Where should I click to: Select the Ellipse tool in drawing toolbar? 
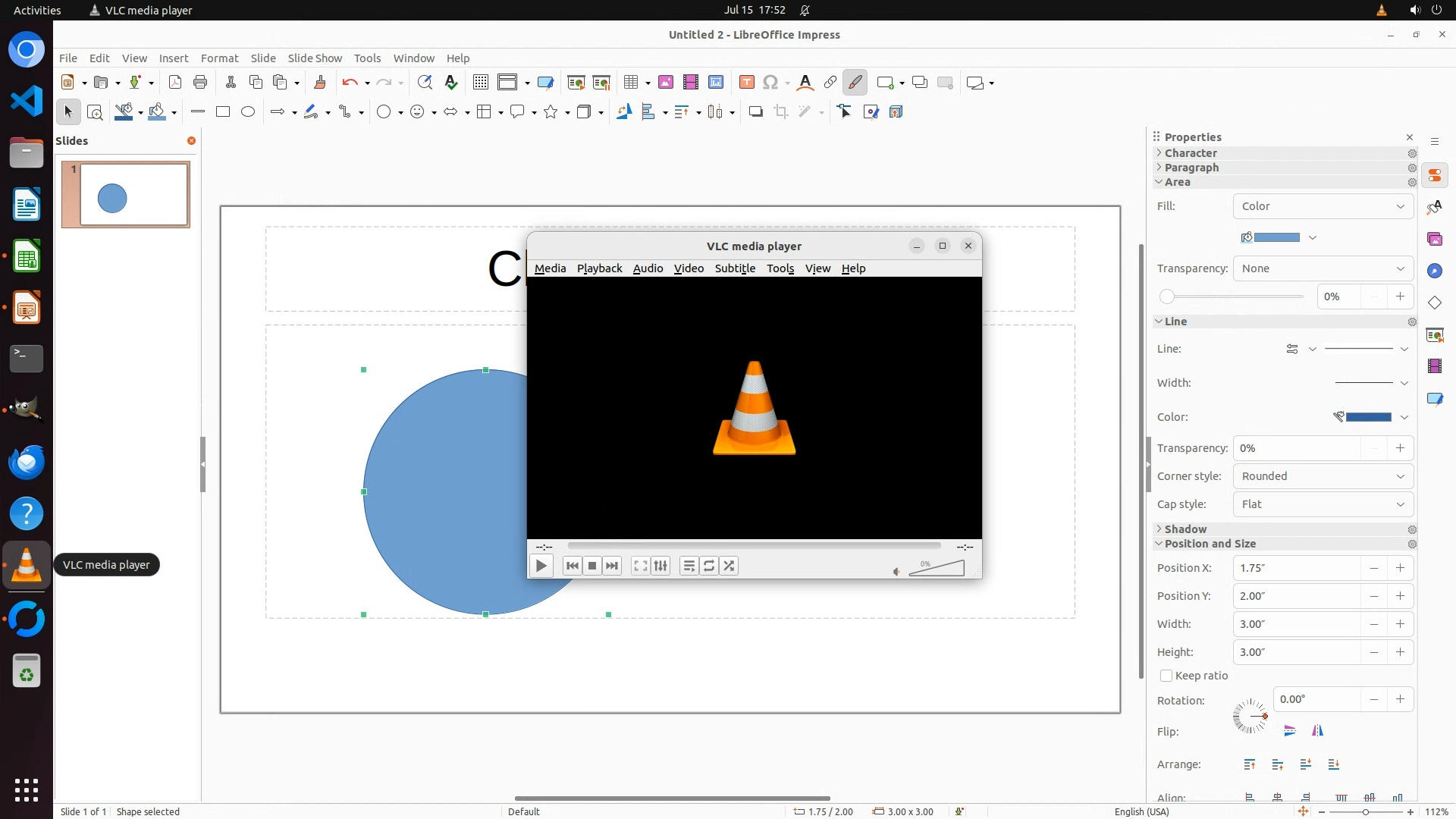(x=248, y=111)
